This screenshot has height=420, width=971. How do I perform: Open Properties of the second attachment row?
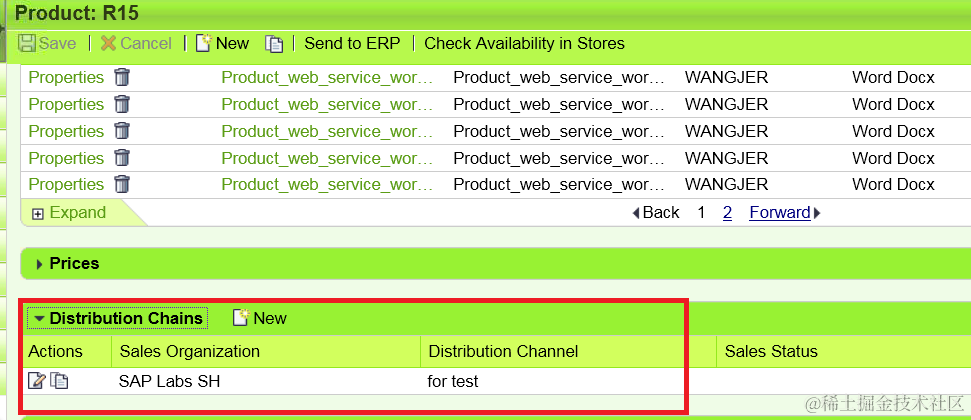click(x=66, y=104)
